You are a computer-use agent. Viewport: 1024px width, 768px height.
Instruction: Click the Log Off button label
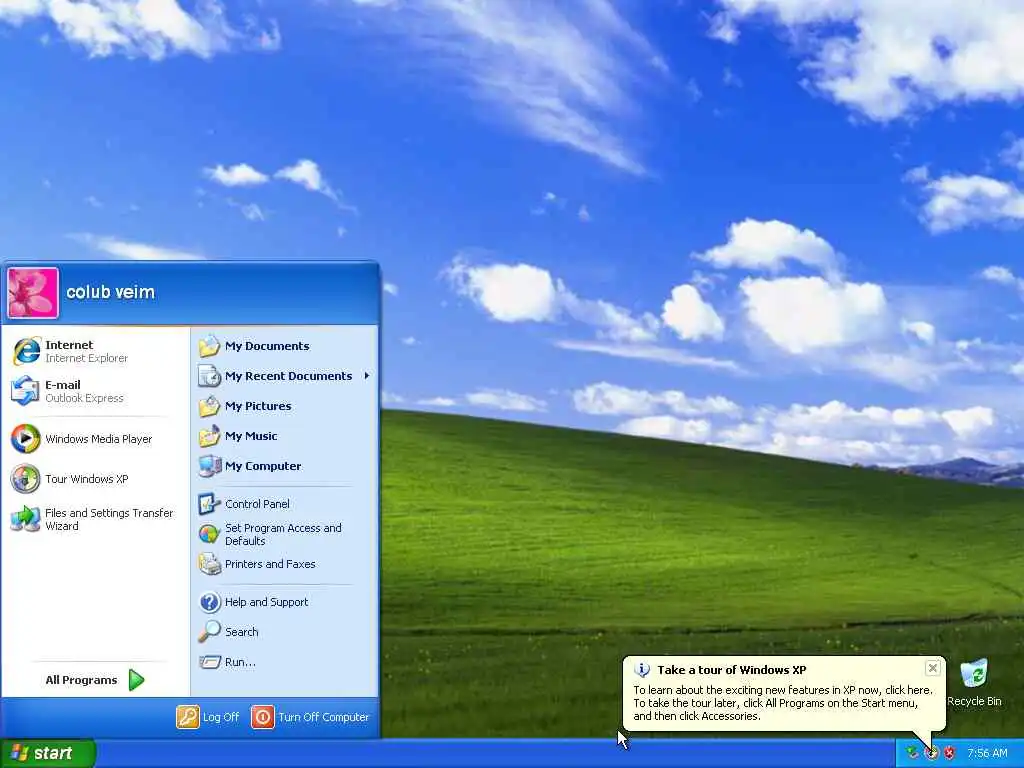pyautogui.click(x=221, y=717)
